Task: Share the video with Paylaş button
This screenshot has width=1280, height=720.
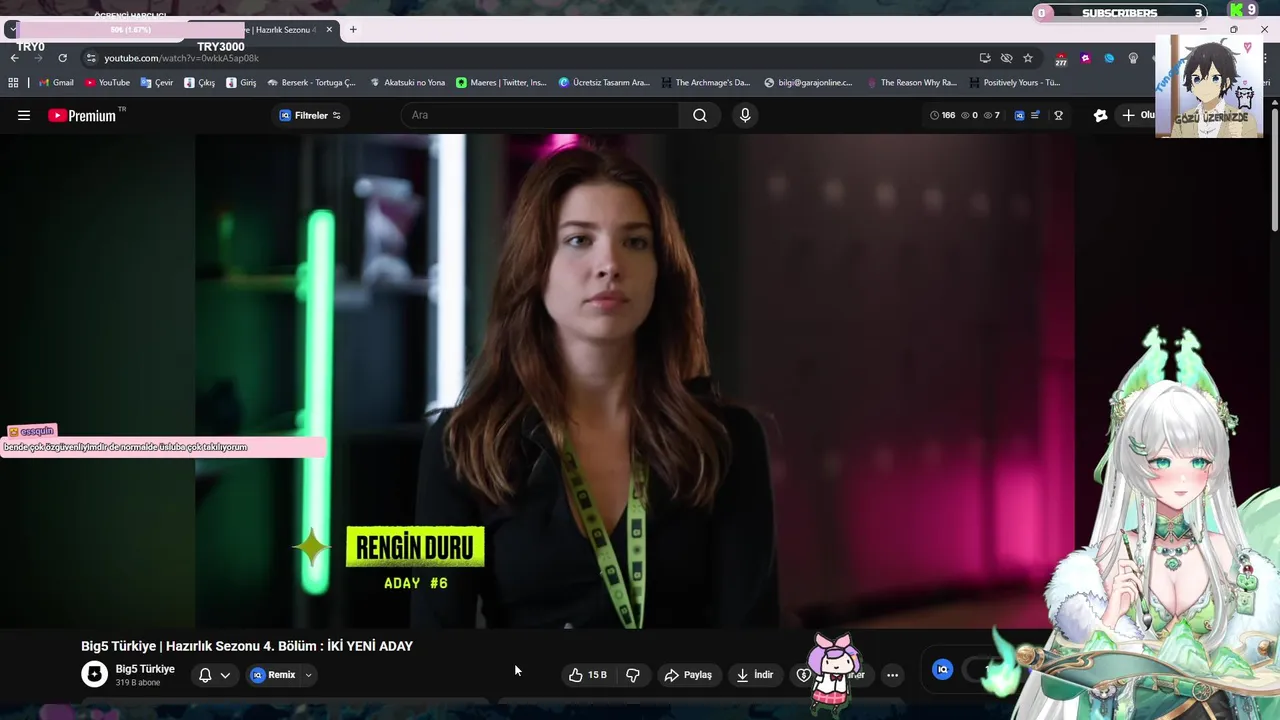Action: click(x=688, y=675)
